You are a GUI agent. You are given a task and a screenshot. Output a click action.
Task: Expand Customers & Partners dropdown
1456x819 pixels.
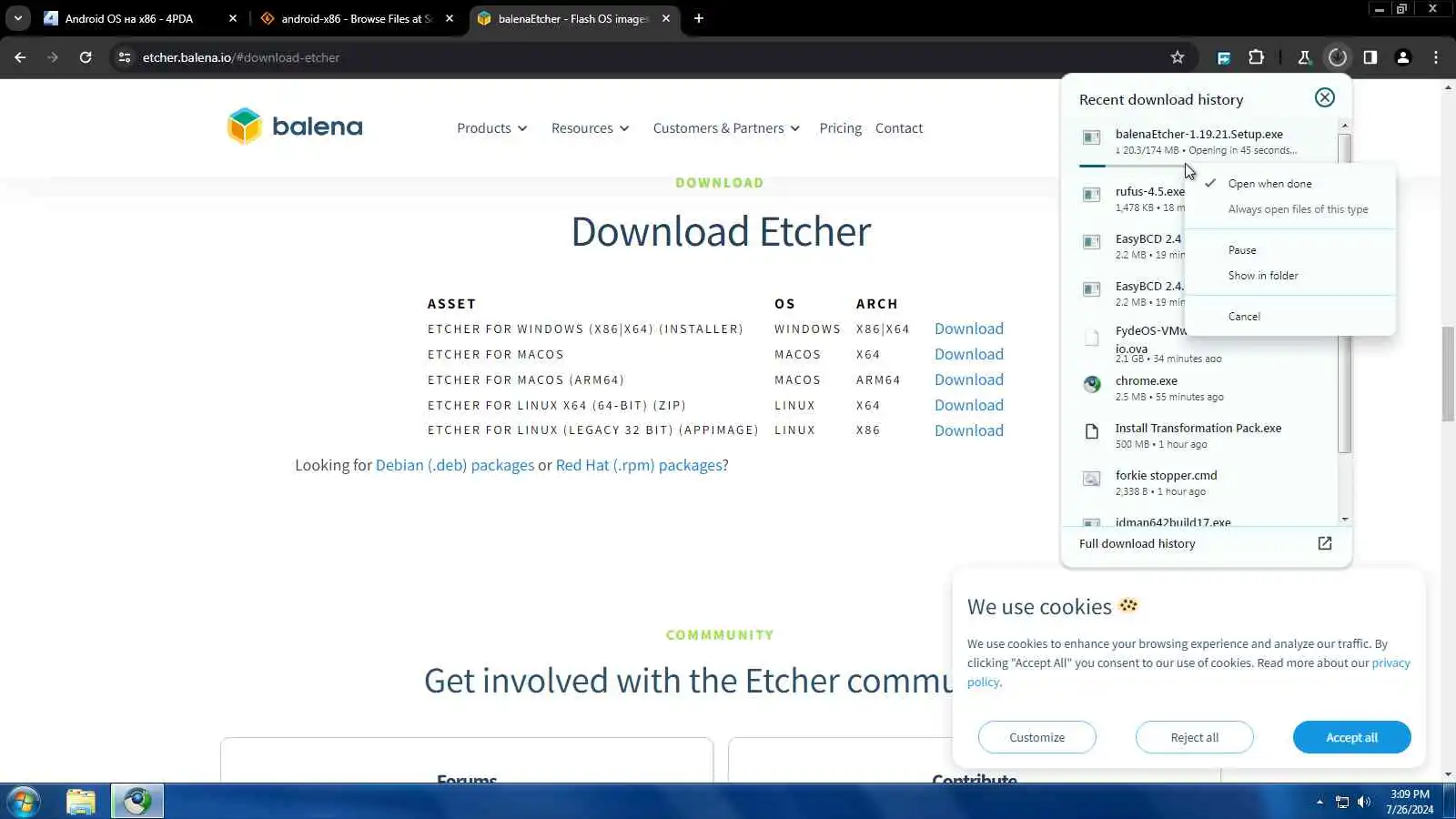pos(726,128)
